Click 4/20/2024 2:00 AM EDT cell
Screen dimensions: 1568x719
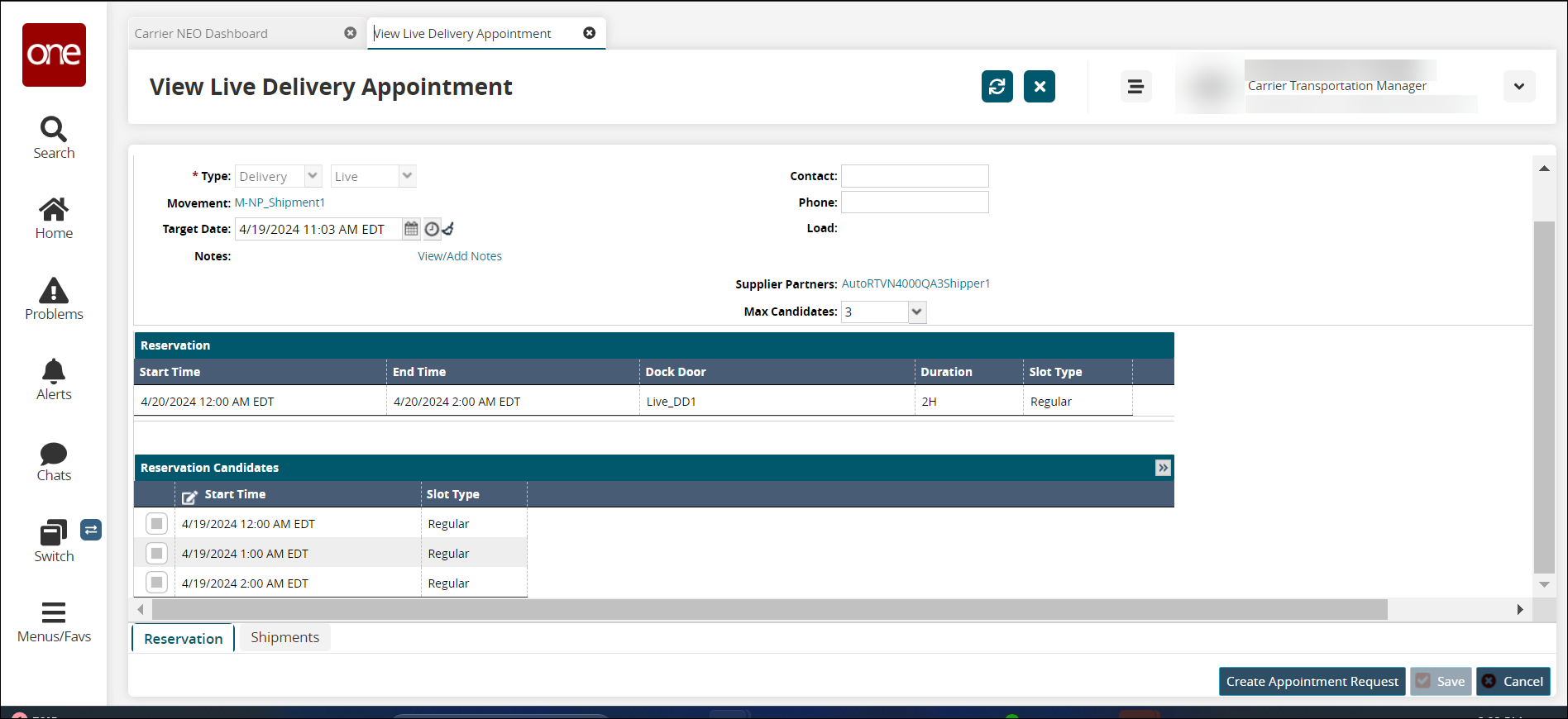513,401
